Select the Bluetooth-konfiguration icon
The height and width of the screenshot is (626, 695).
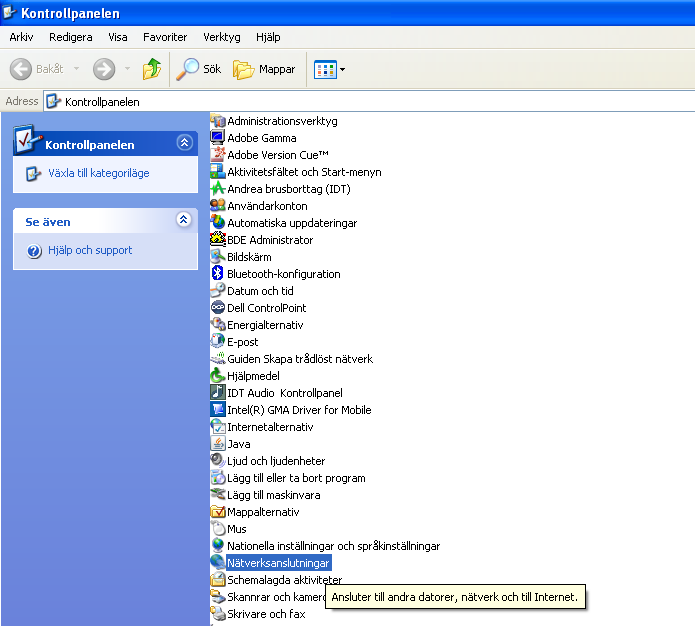(x=218, y=274)
